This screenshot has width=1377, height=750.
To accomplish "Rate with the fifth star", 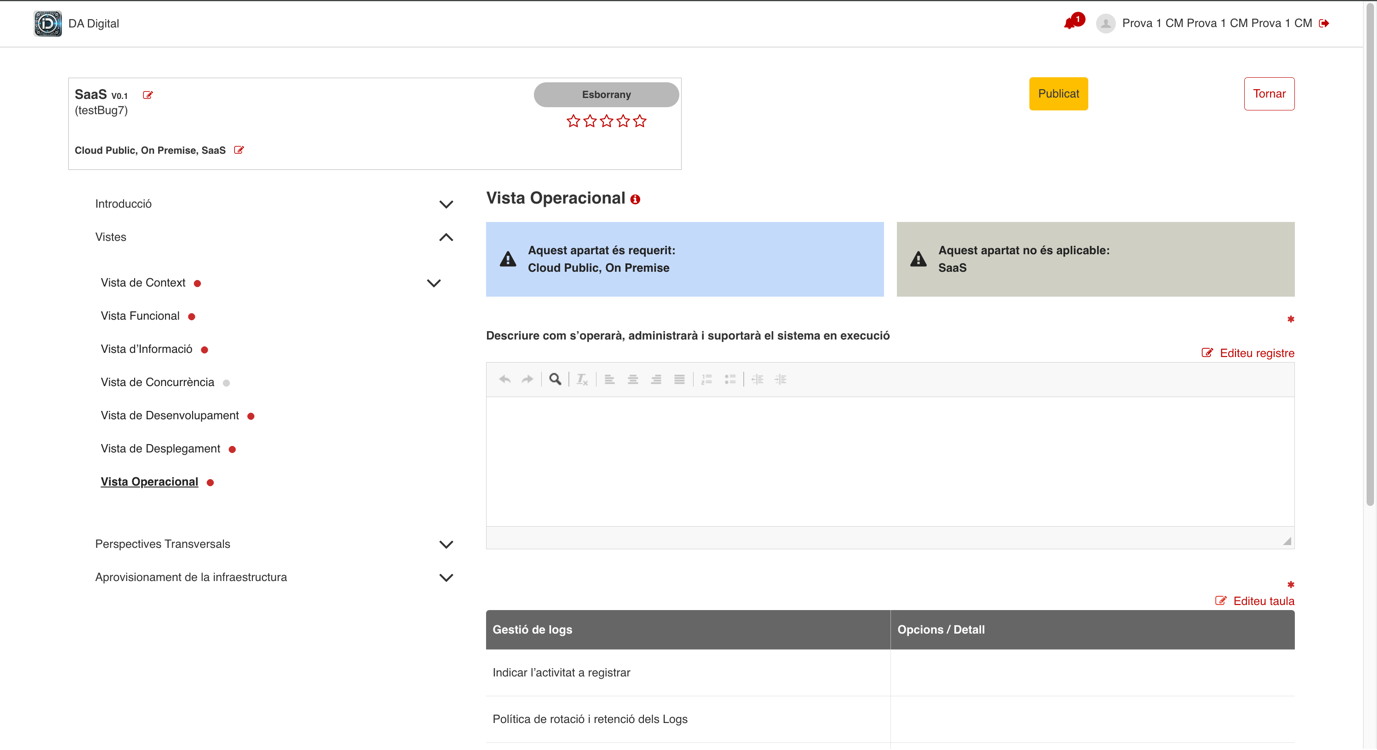I will (640, 121).
